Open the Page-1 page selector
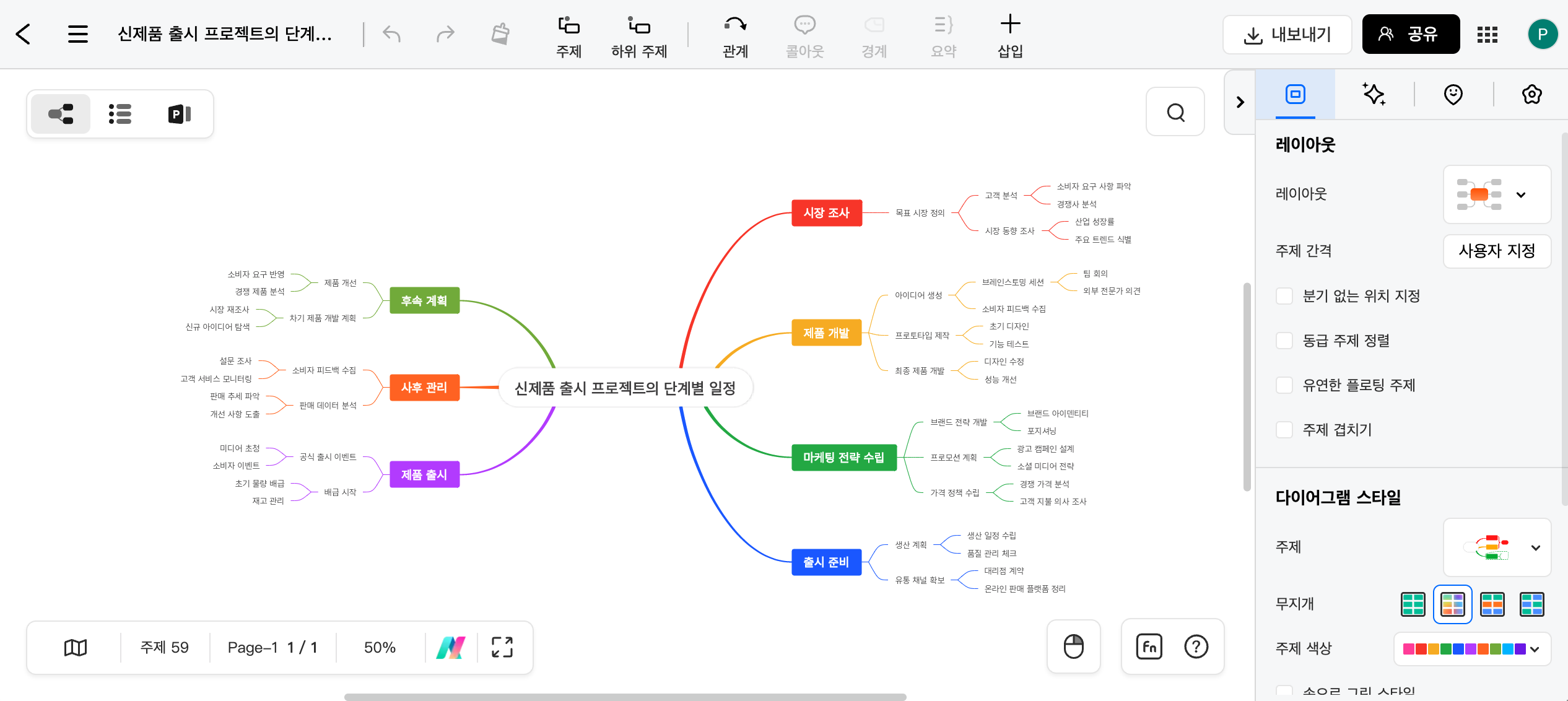The height and width of the screenshot is (701, 1568). (x=272, y=648)
